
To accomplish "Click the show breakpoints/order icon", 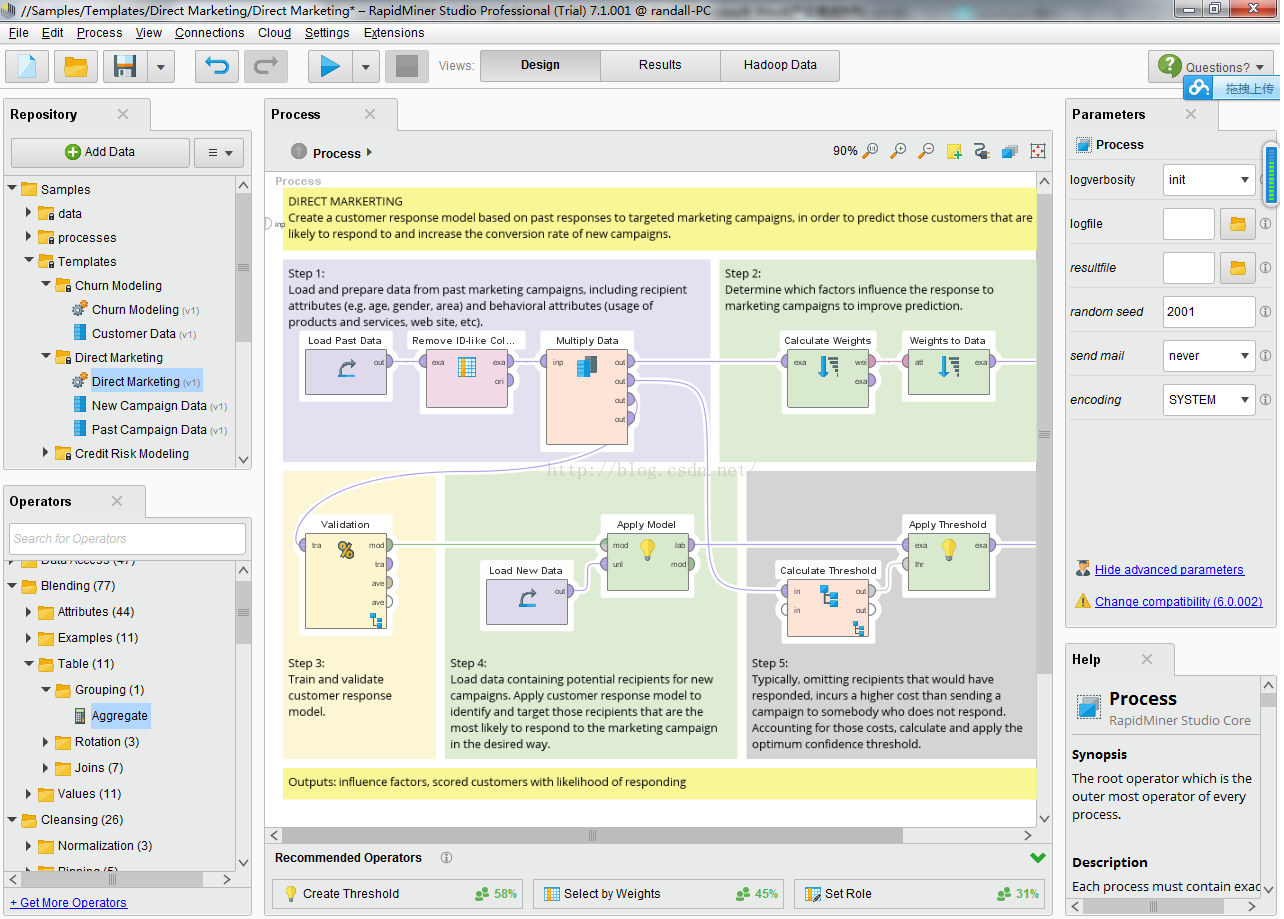I will 1037,151.
